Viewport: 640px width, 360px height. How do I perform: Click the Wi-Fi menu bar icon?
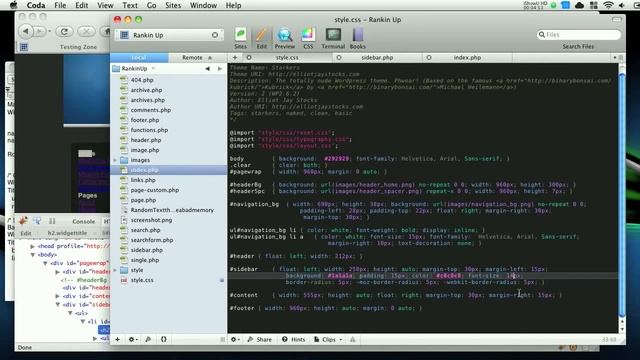[608, 5]
